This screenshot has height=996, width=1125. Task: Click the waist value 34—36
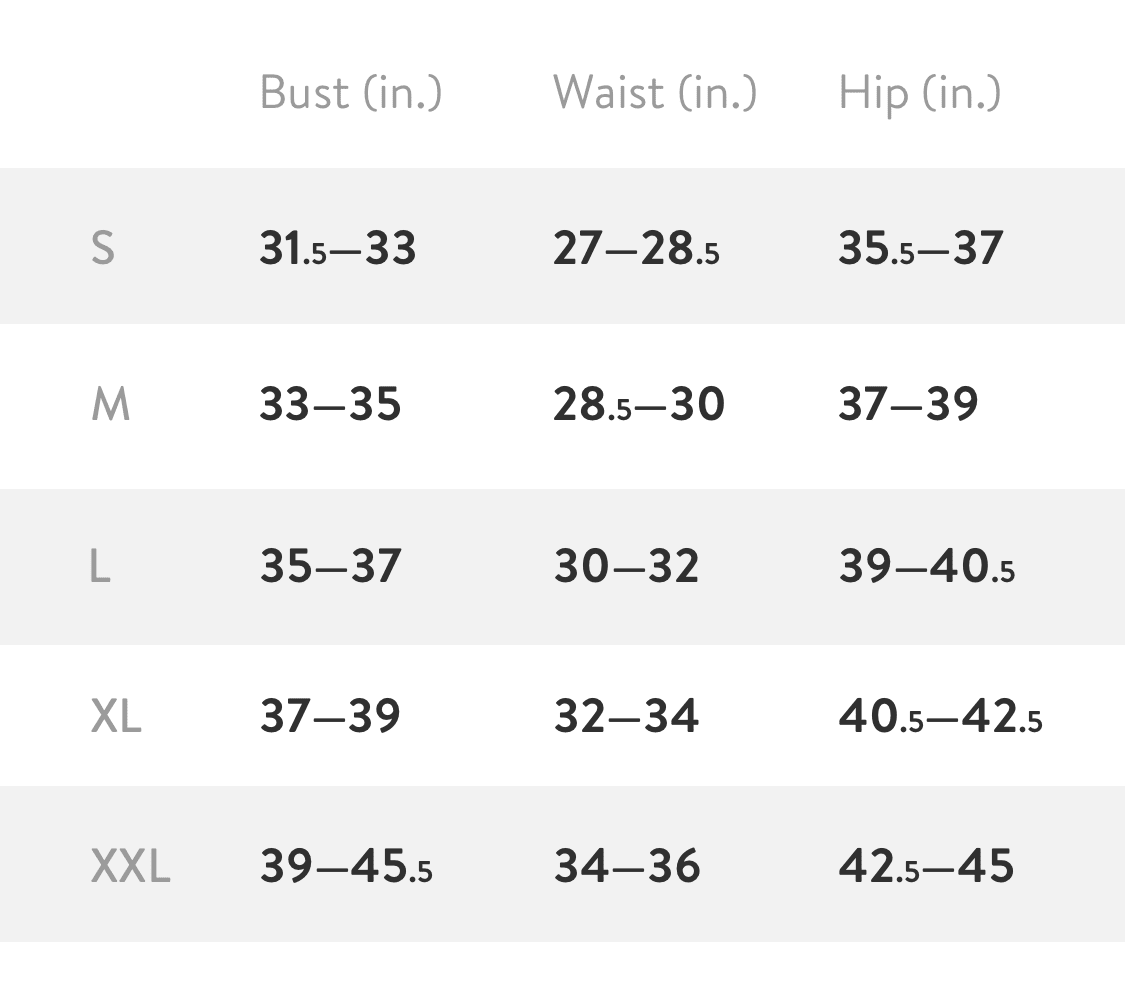[x=627, y=866]
